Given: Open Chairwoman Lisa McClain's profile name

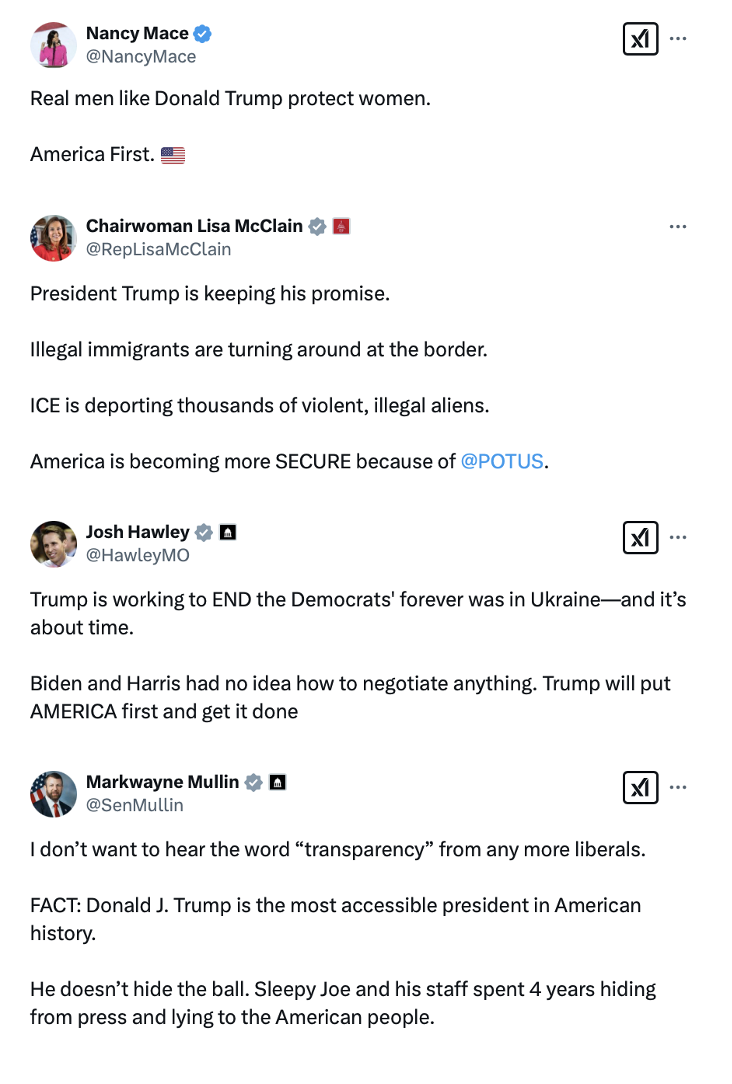Looking at the screenshot, I should click(x=194, y=226).
